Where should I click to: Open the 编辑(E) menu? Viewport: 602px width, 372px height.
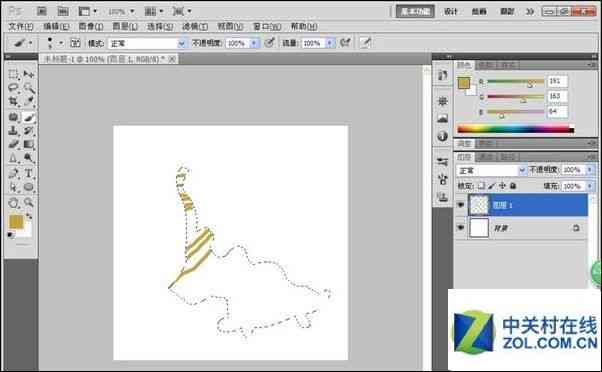point(56,26)
